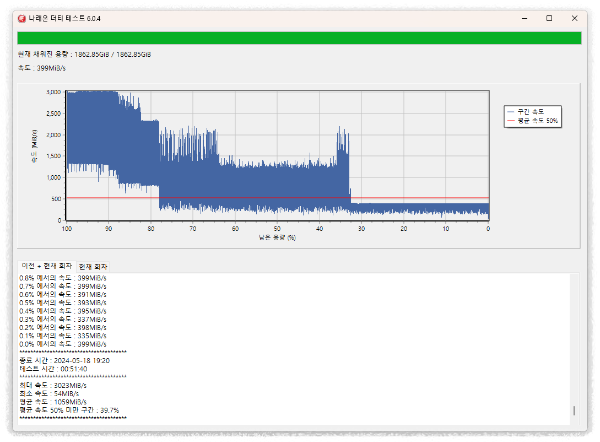
Task: Click the window title '나래온 더티 테스트 6.0.4'
Action: (x=64, y=18)
